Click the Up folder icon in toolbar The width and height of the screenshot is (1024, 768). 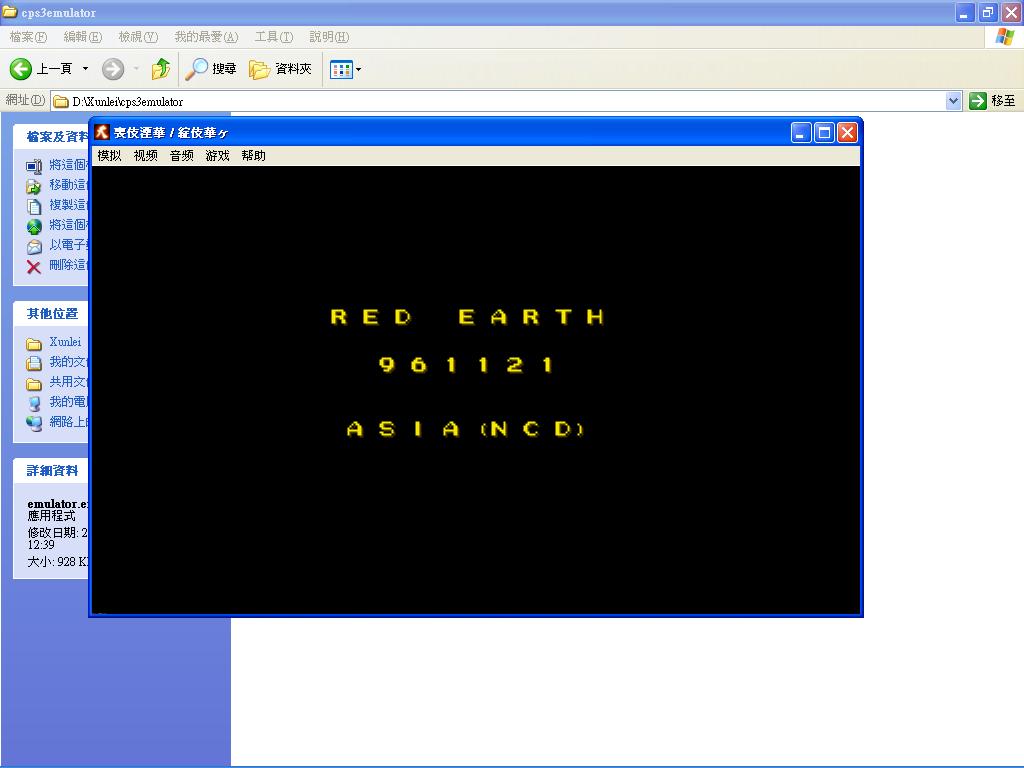tap(160, 69)
